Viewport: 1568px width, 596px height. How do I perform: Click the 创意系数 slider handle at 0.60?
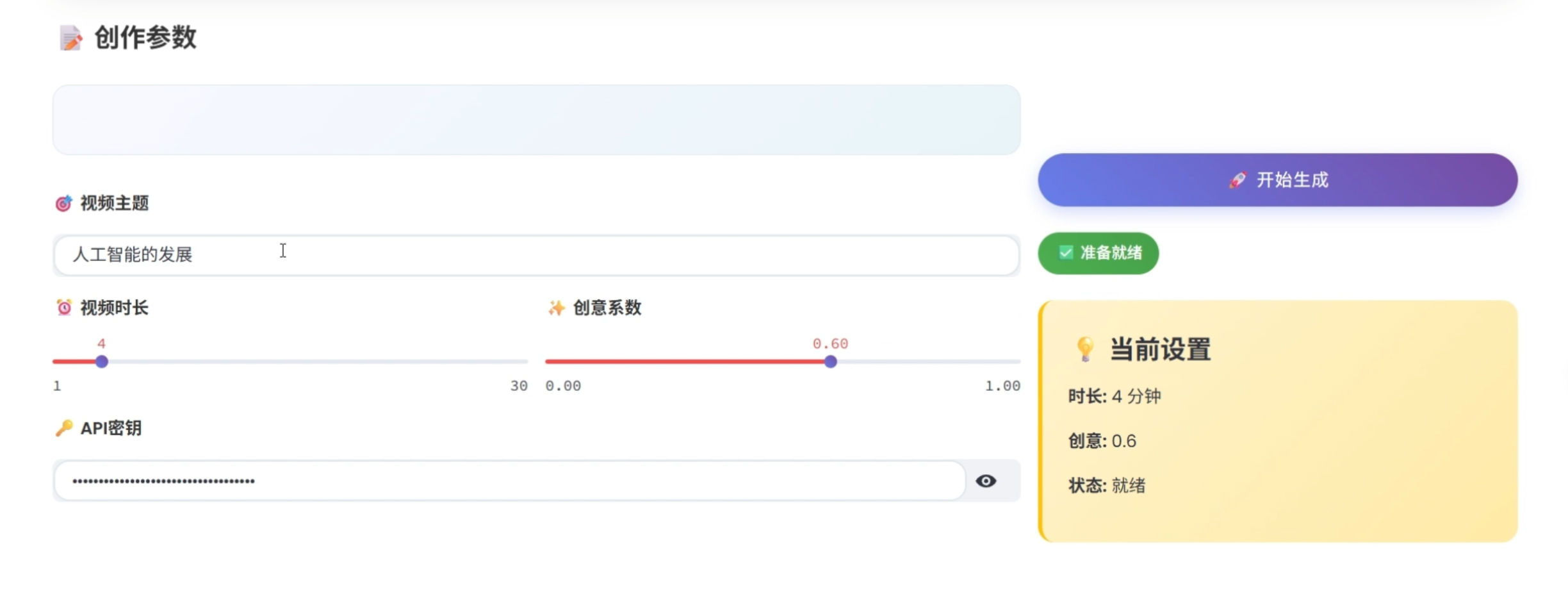click(x=831, y=361)
